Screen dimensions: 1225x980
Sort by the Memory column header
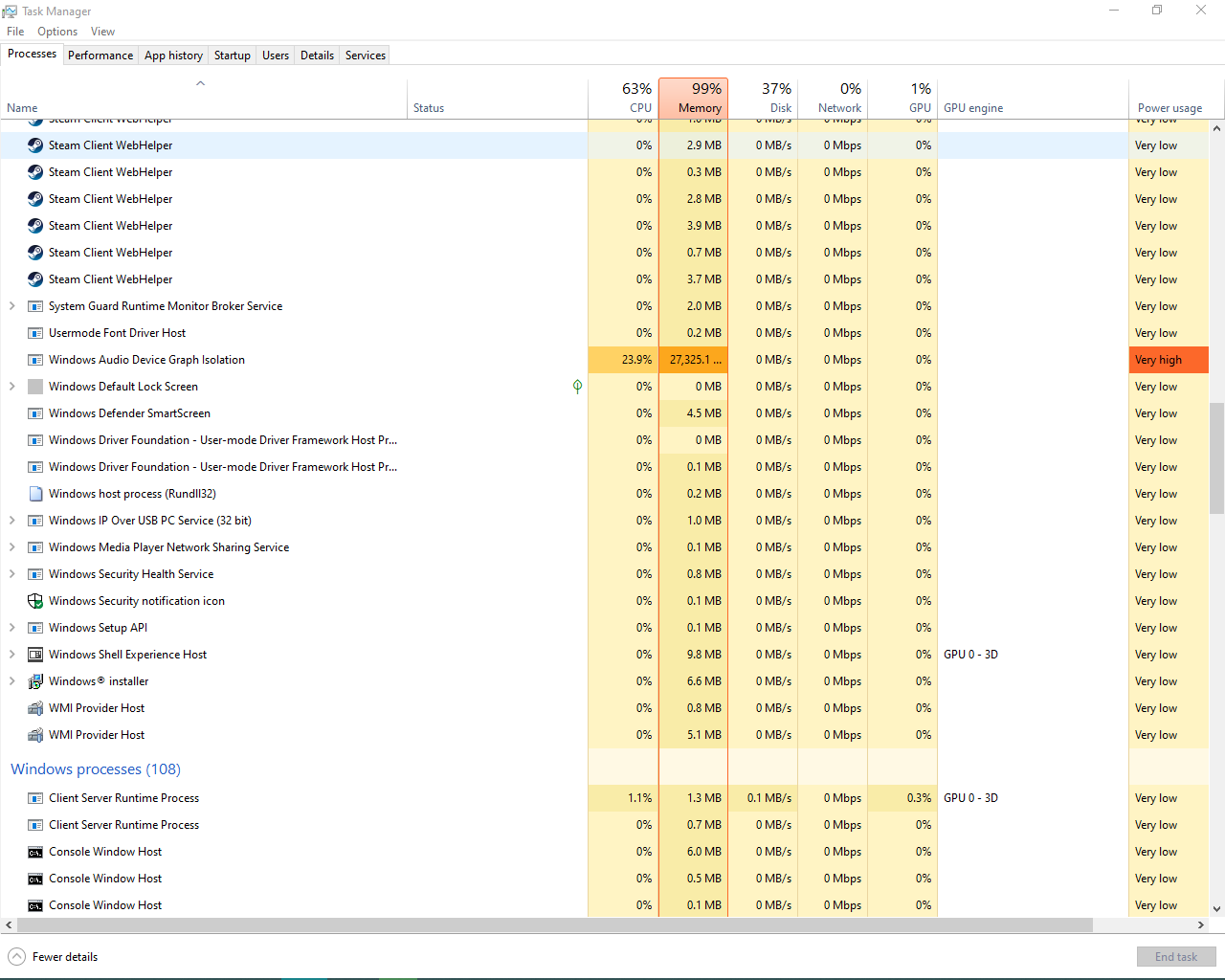coord(694,98)
